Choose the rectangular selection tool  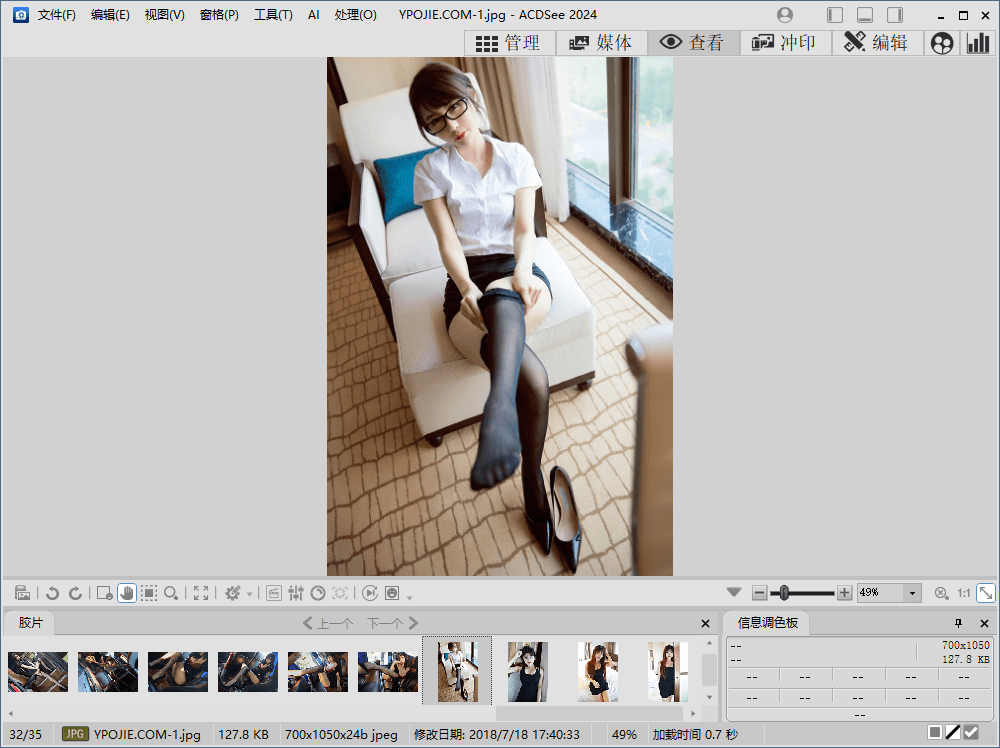coord(149,593)
